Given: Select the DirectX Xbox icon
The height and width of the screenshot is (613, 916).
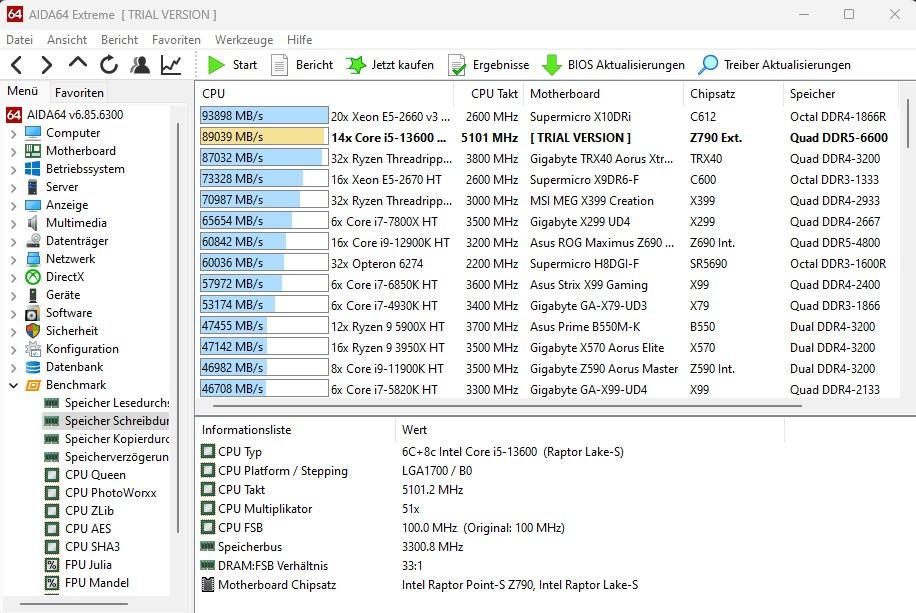Looking at the screenshot, I should pyautogui.click(x=33, y=277).
